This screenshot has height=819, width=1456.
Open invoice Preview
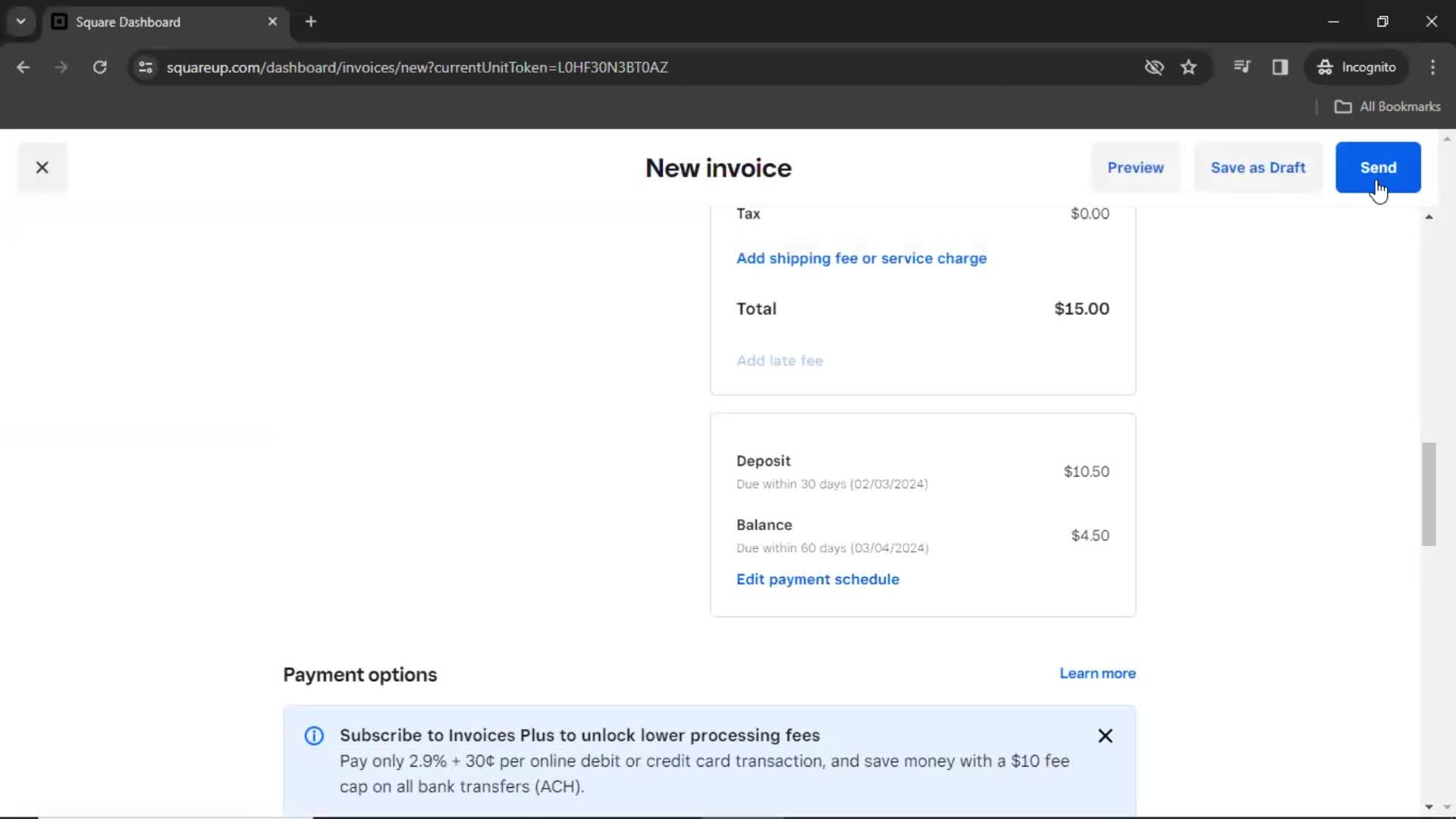click(x=1135, y=168)
